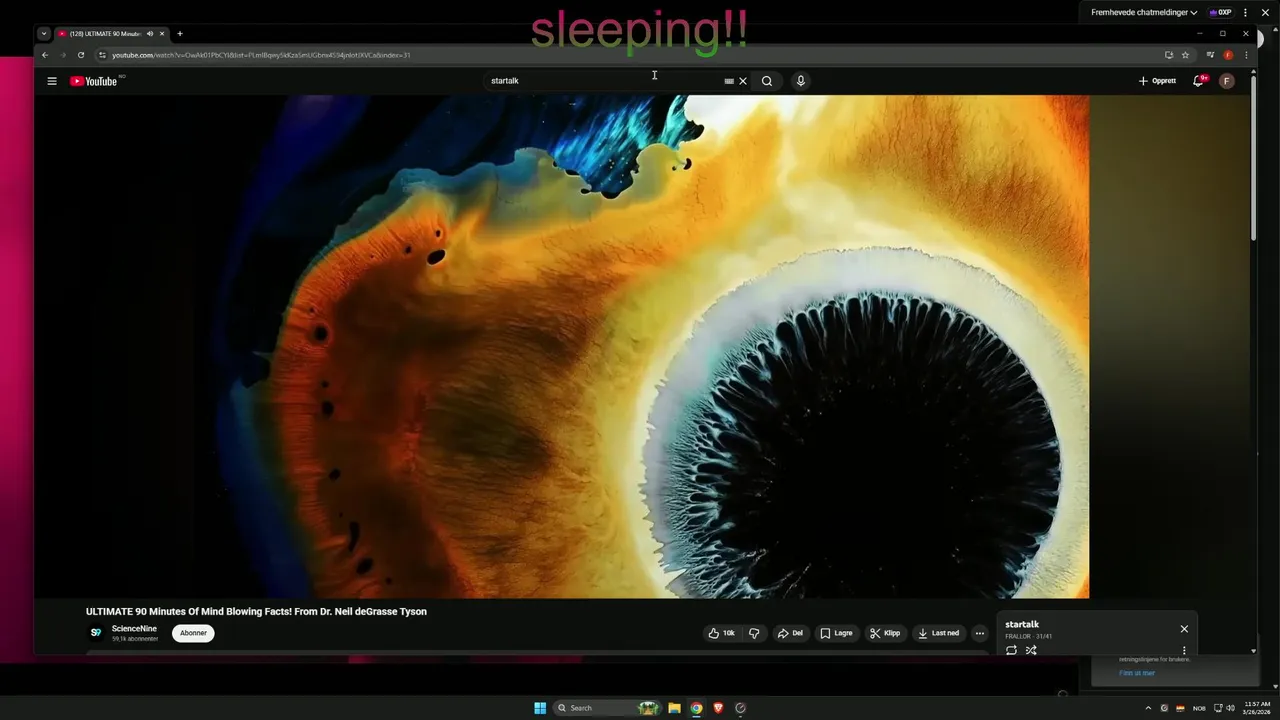Open the Chrome profile avatar
The image size is (1280, 720).
tap(1228, 55)
